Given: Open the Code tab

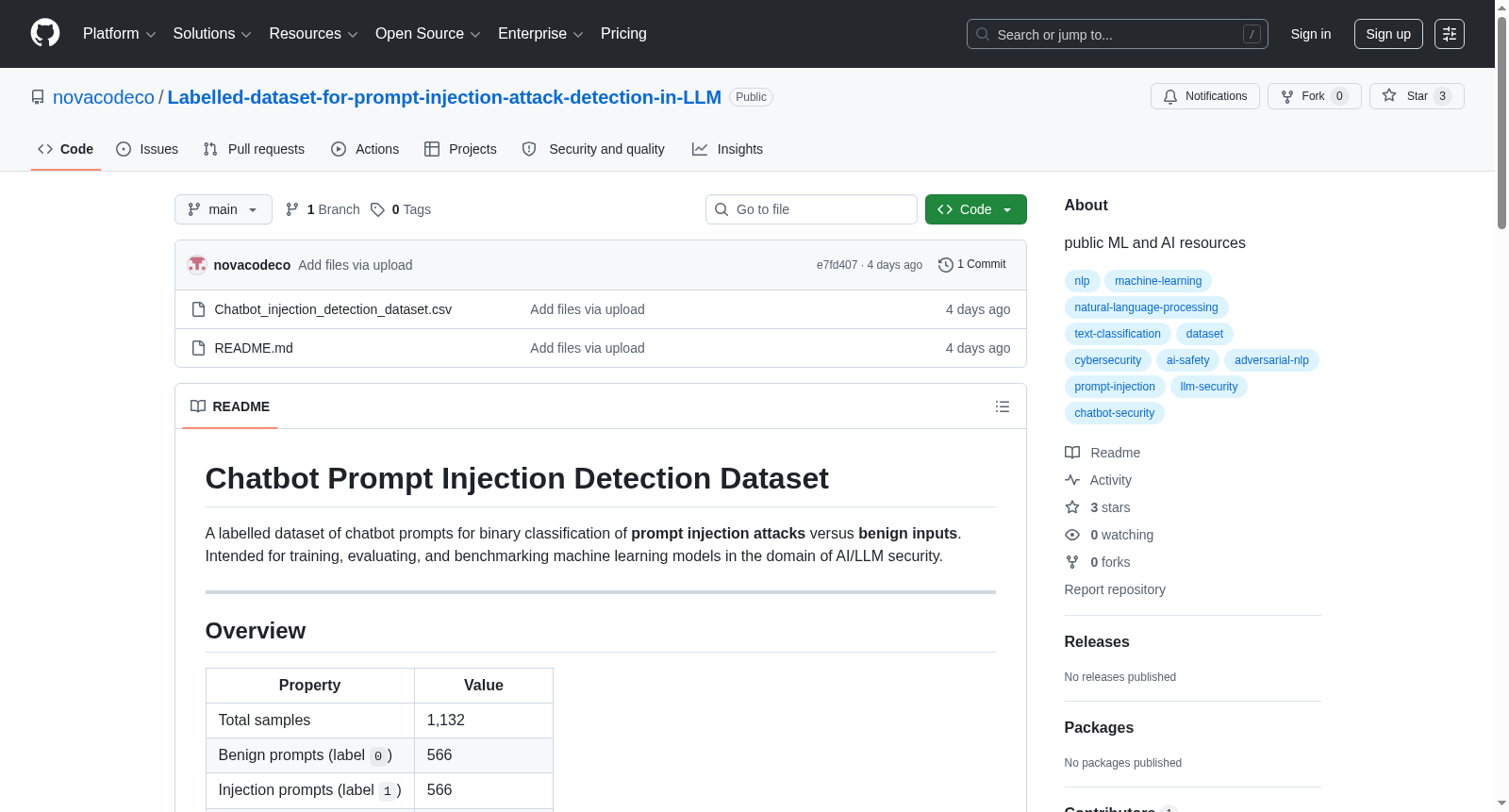Looking at the screenshot, I should point(66,149).
